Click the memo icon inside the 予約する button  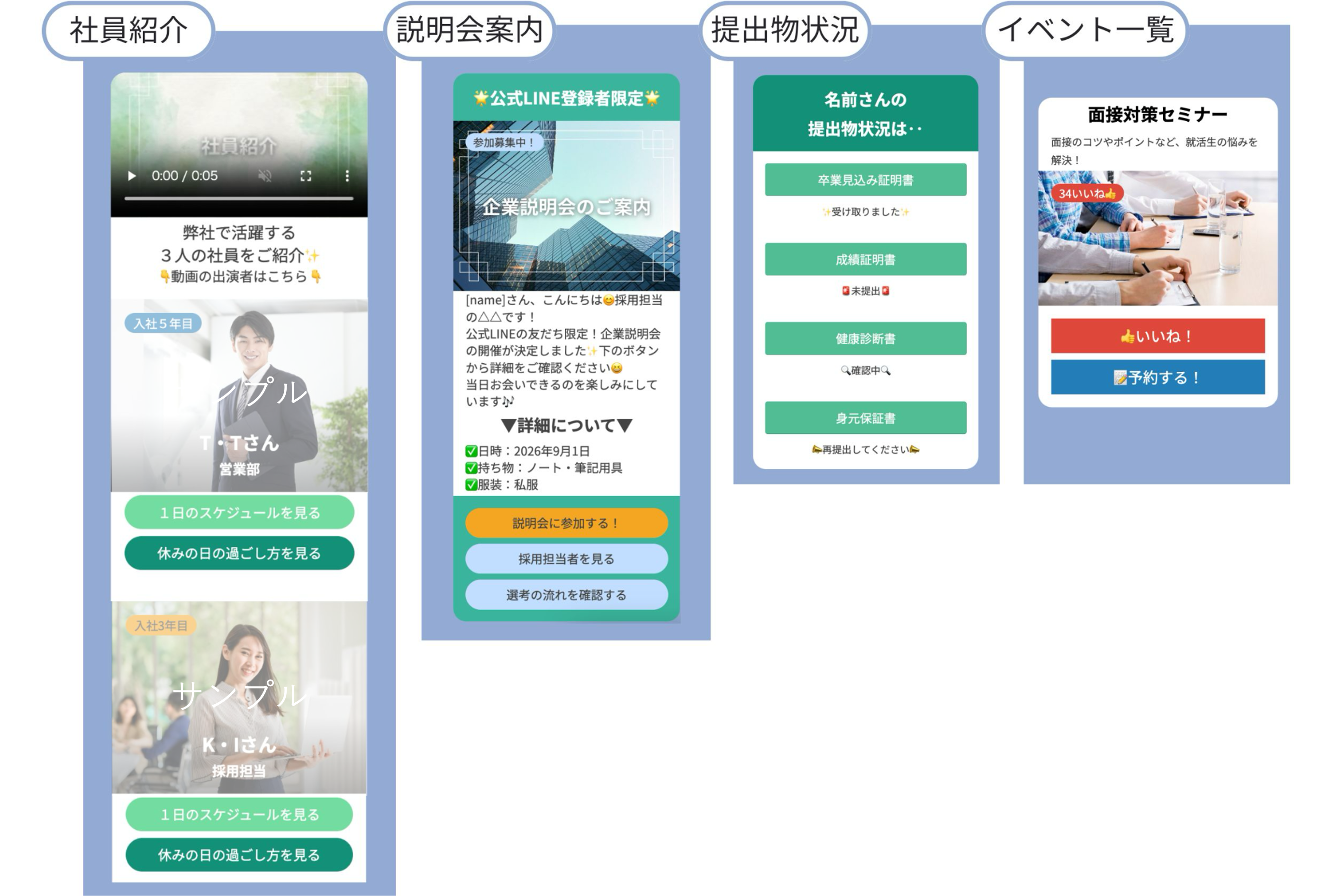click(1121, 377)
